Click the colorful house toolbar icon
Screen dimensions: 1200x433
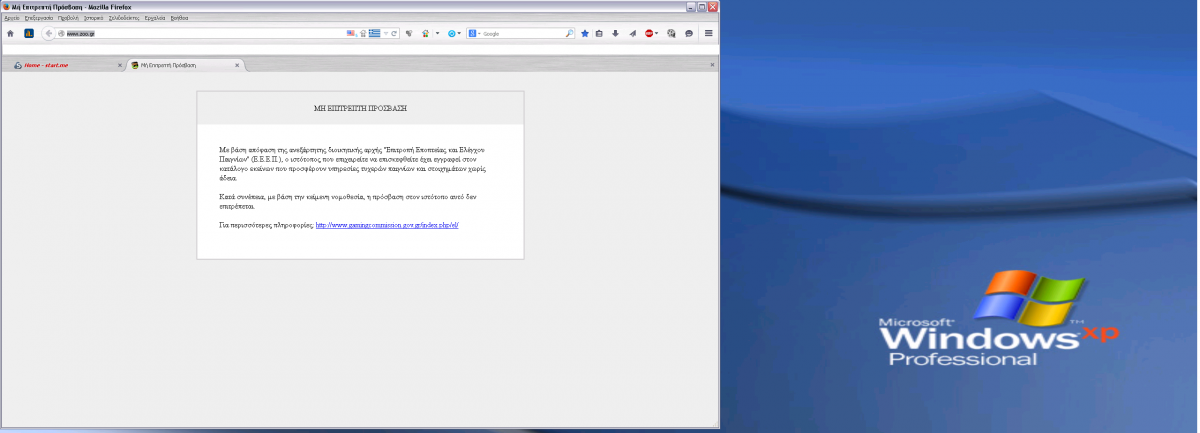425,33
